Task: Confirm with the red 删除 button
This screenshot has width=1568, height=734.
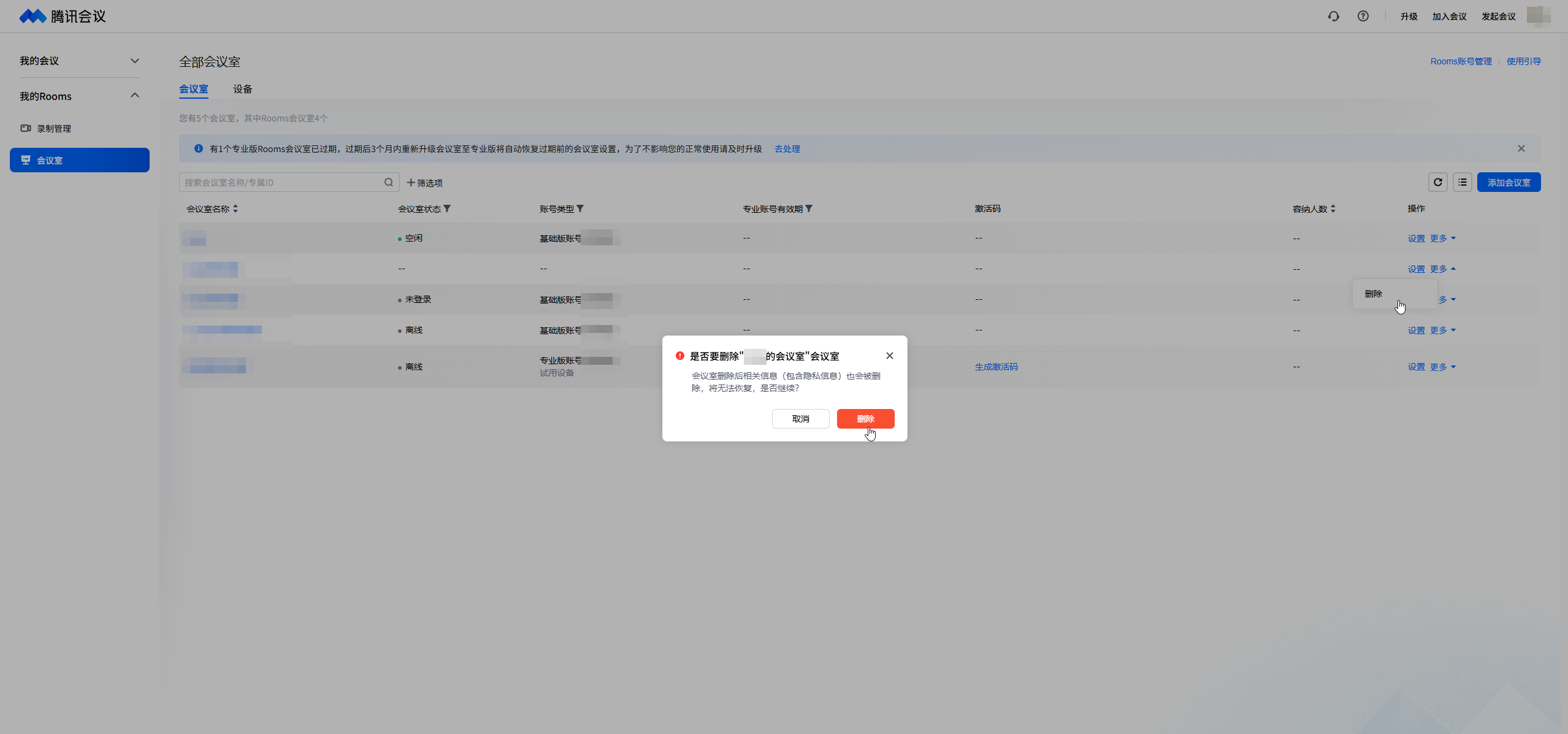Action: (865, 419)
